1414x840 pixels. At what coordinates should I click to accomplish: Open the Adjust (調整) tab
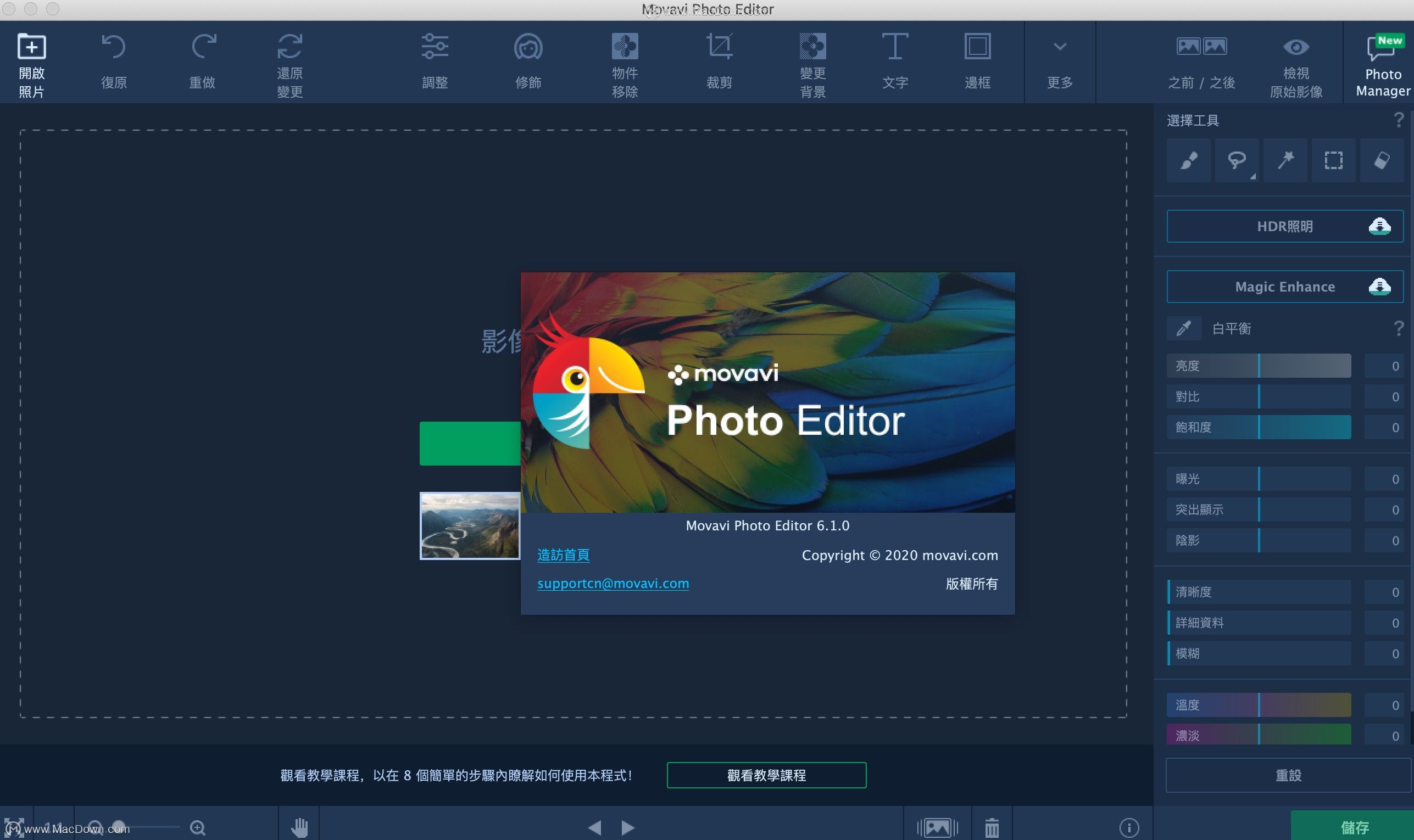tap(435, 61)
